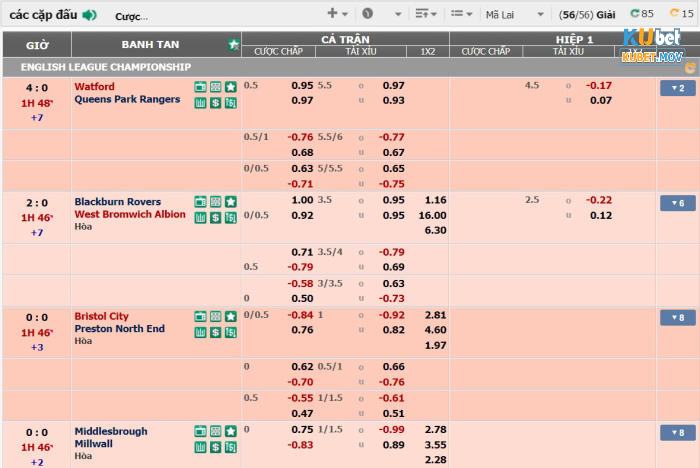Image resolution: width=700 pixels, height=468 pixels.
Task: Click dollar icon for Blackburn Rovers match
Action: (216, 218)
